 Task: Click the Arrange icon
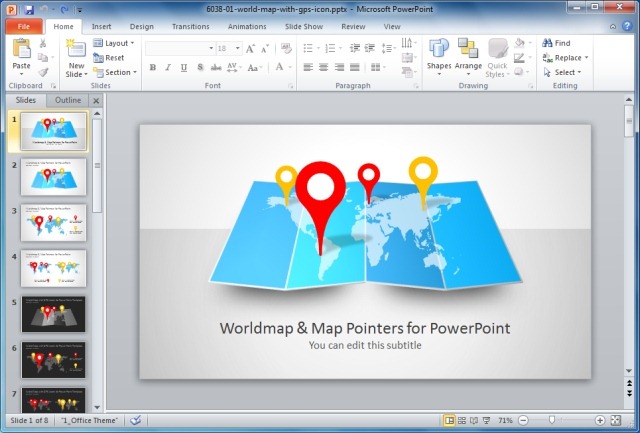point(468,48)
